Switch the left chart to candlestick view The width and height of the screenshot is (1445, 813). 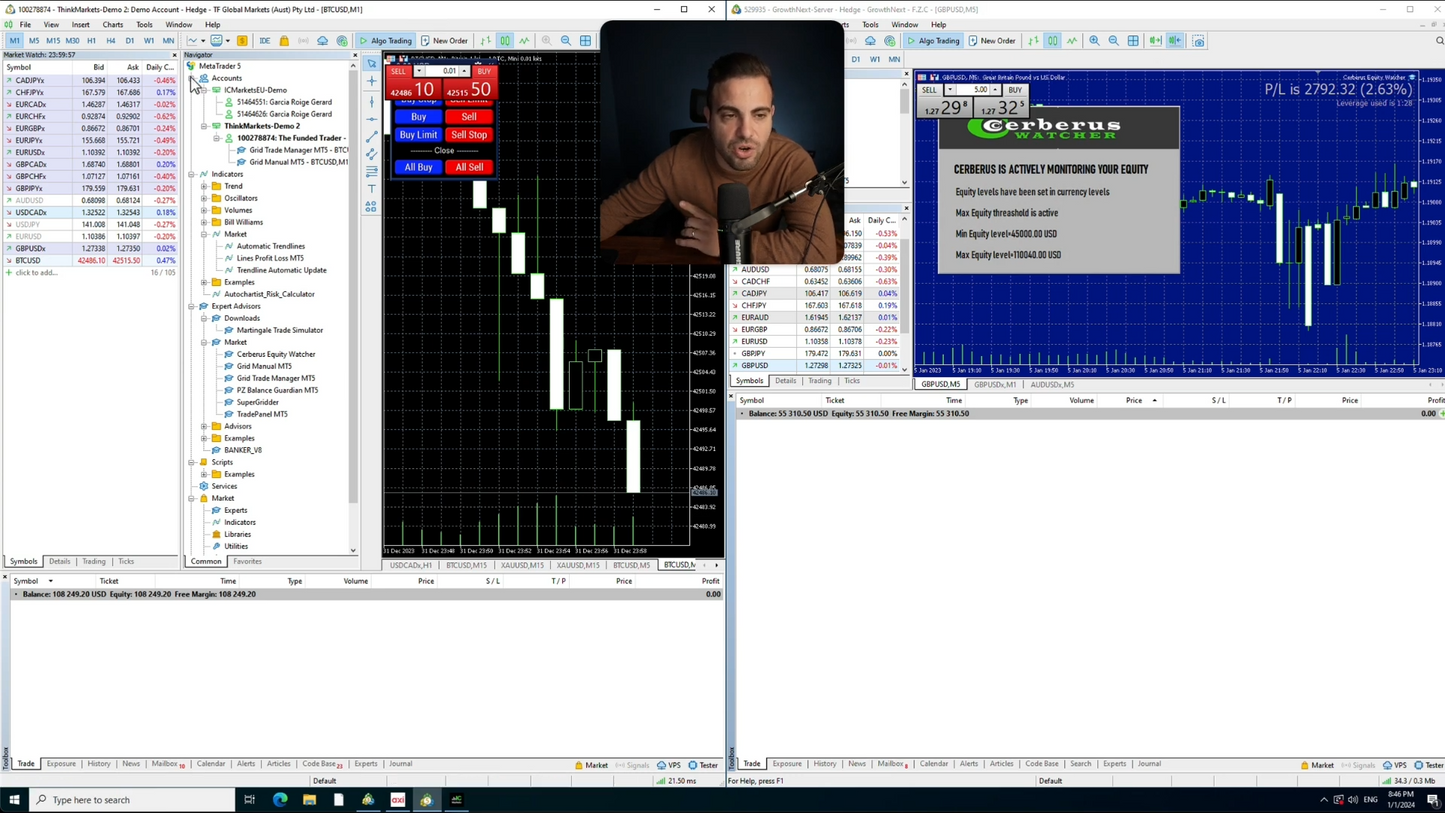pyautogui.click(x=505, y=41)
